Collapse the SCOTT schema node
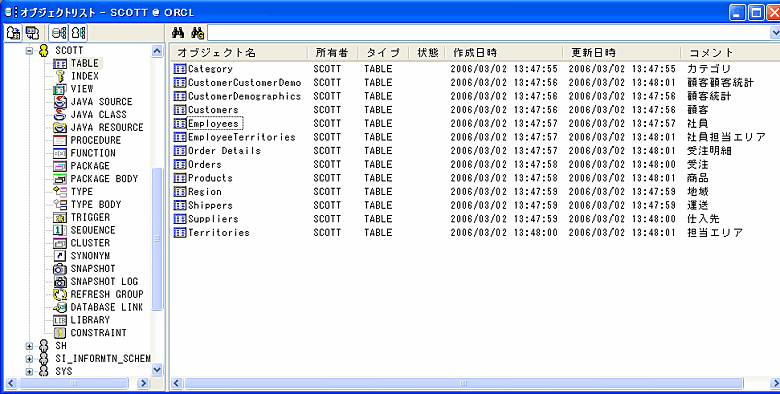 click(x=29, y=51)
